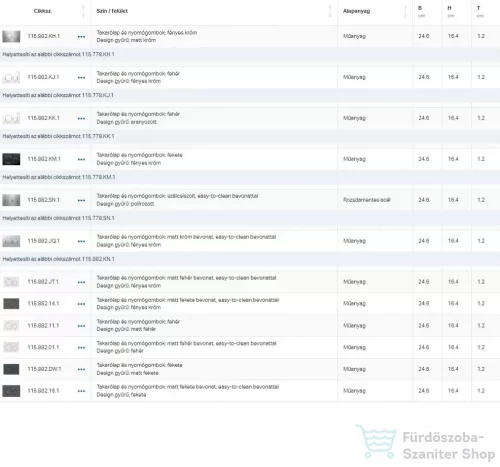The width and height of the screenshot is (500, 467).
Task: Select article number 115.882.11.1
Action: click(43, 325)
